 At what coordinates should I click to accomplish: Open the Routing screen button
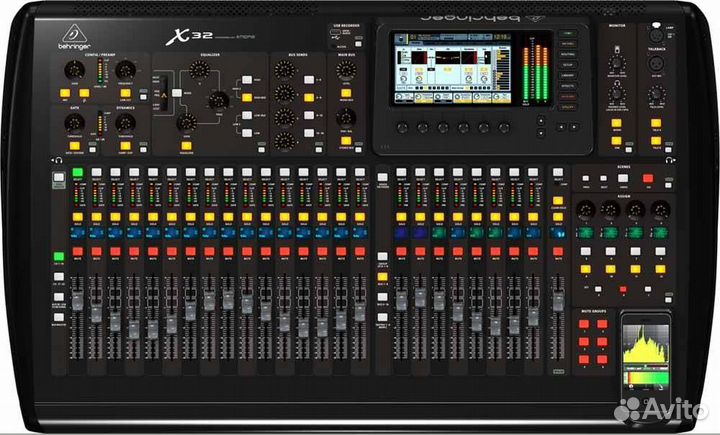click(568, 55)
